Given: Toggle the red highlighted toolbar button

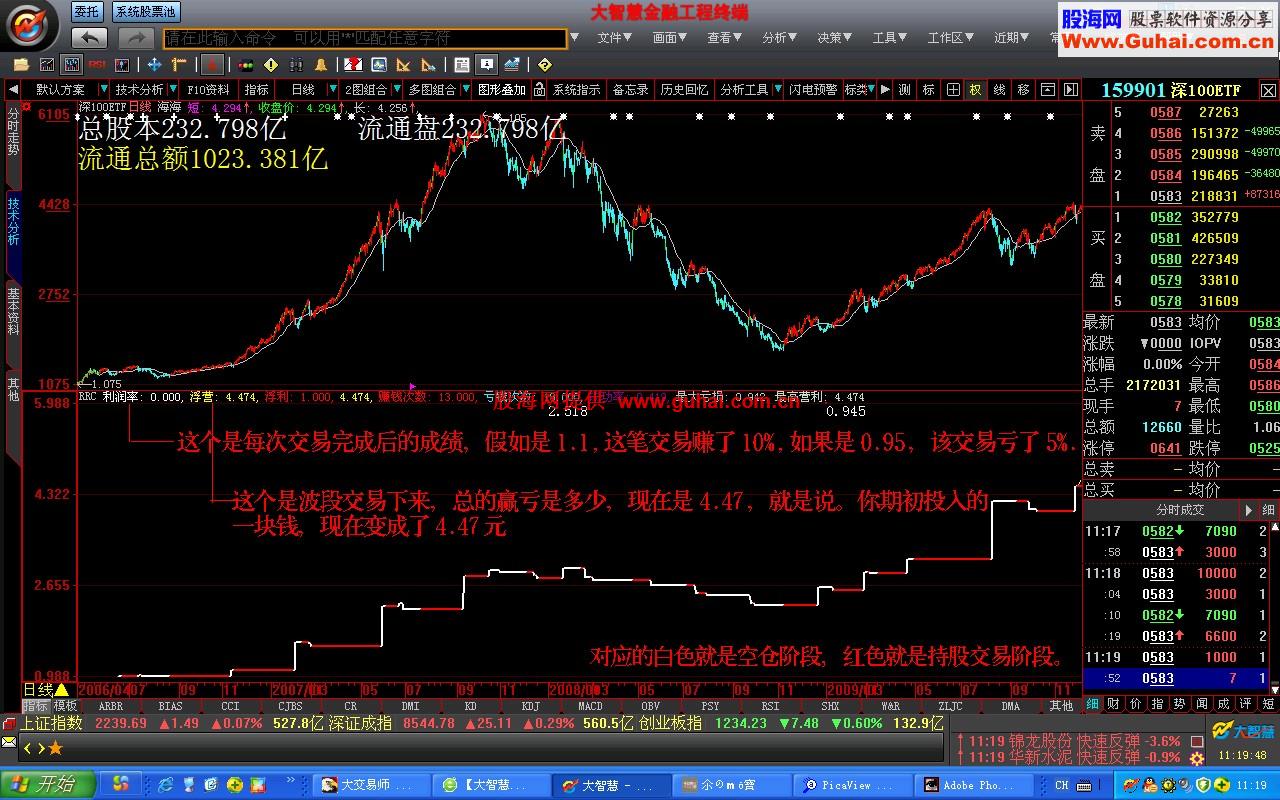Looking at the screenshot, I should [x=212, y=65].
